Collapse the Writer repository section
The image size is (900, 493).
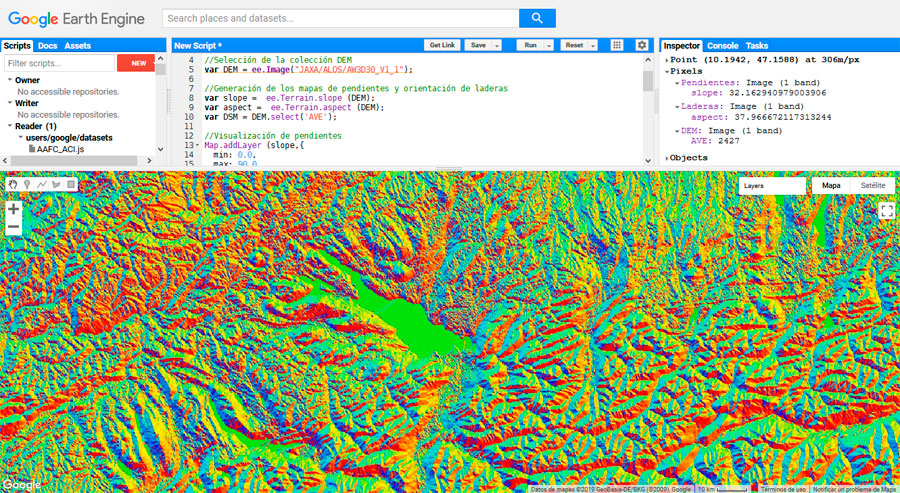click(10, 103)
